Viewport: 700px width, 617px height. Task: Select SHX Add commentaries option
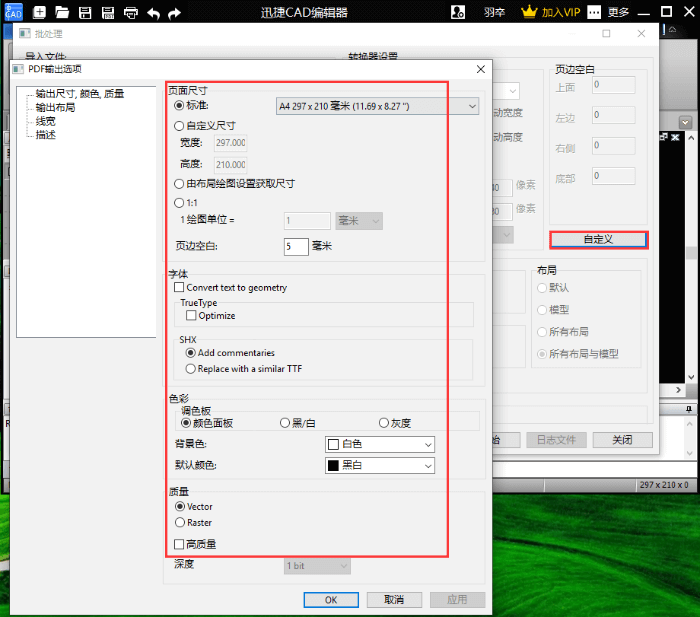[191, 353]
